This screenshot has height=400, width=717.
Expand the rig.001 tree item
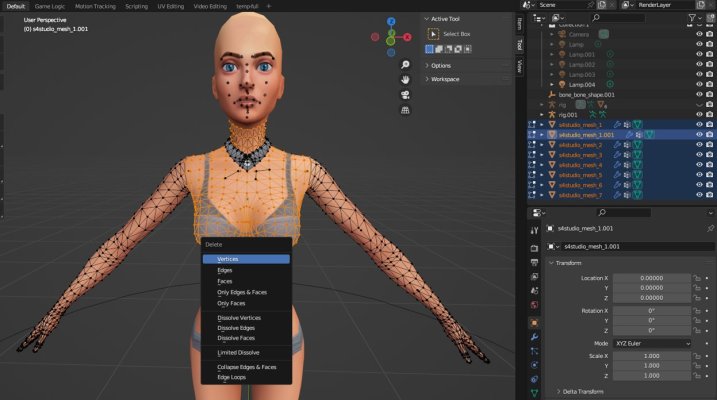542,115
